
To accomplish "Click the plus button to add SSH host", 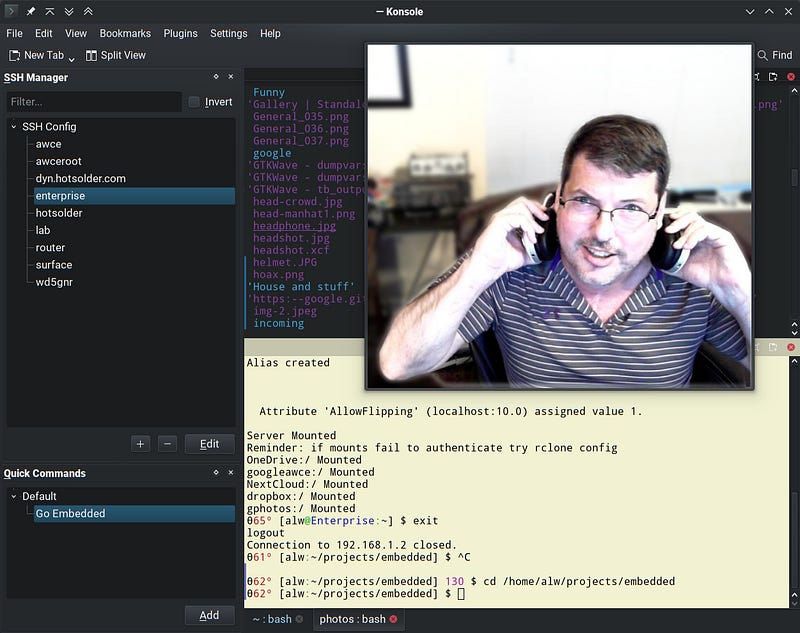I will 141,444.
